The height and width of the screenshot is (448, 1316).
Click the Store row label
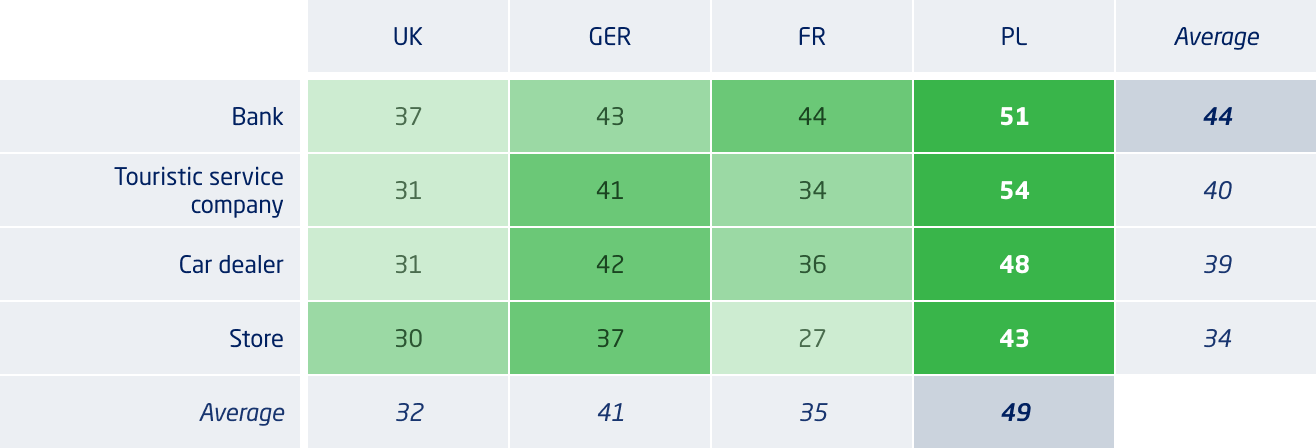point(256,339)
